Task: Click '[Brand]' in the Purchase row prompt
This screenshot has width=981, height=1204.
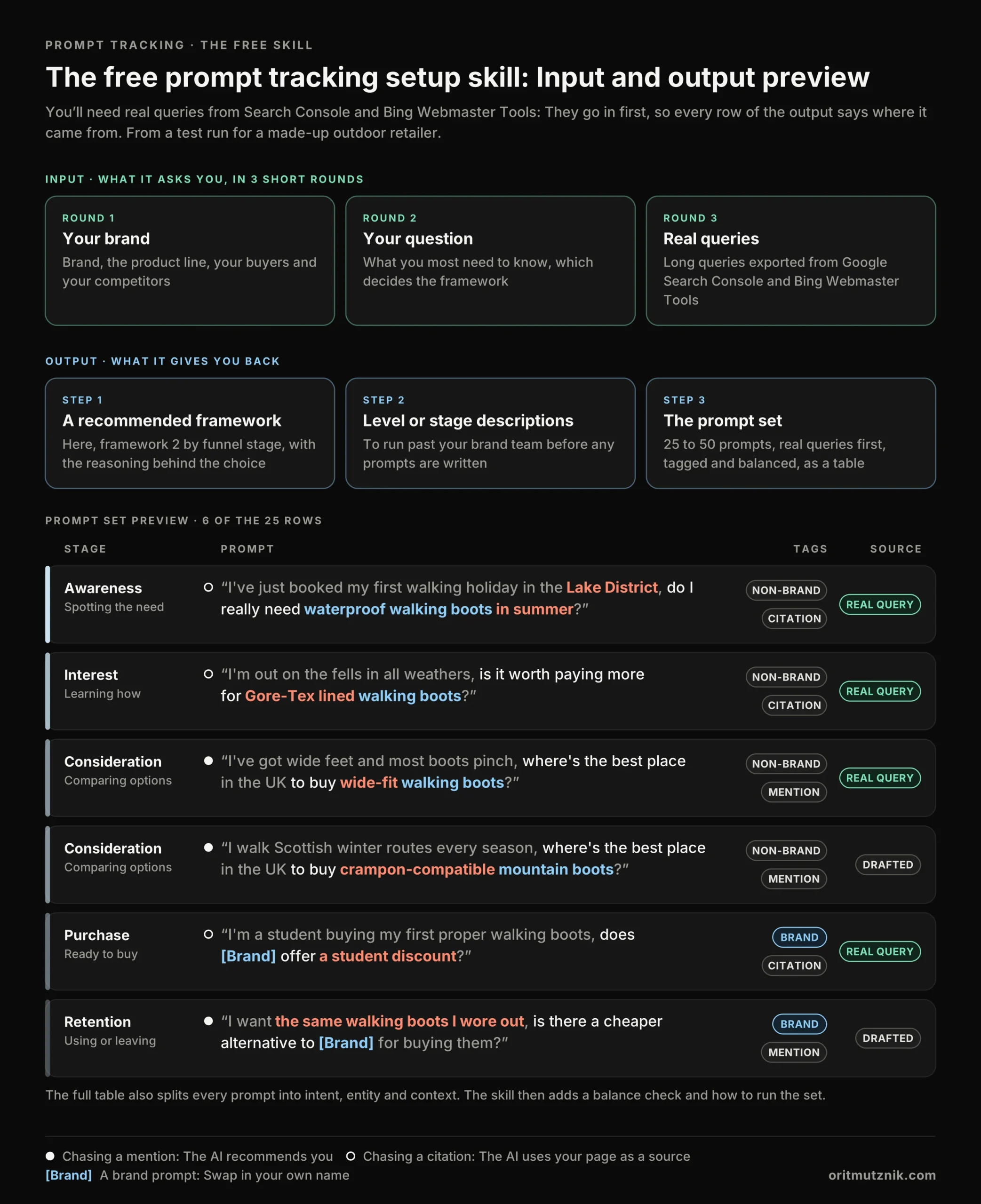Action: pyautogui.click(x=248, y=956)
